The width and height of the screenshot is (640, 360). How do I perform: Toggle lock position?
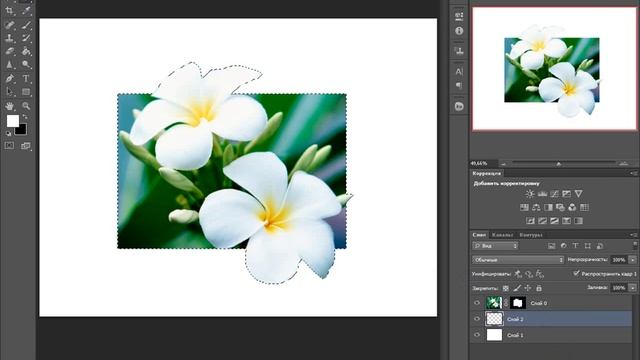click(528, 288)
